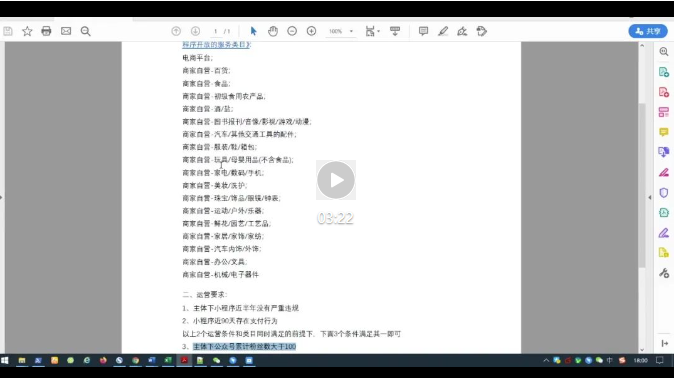Save the PDF with the floppy disk icon
674x378 pixels.
(x=8, y=31)
